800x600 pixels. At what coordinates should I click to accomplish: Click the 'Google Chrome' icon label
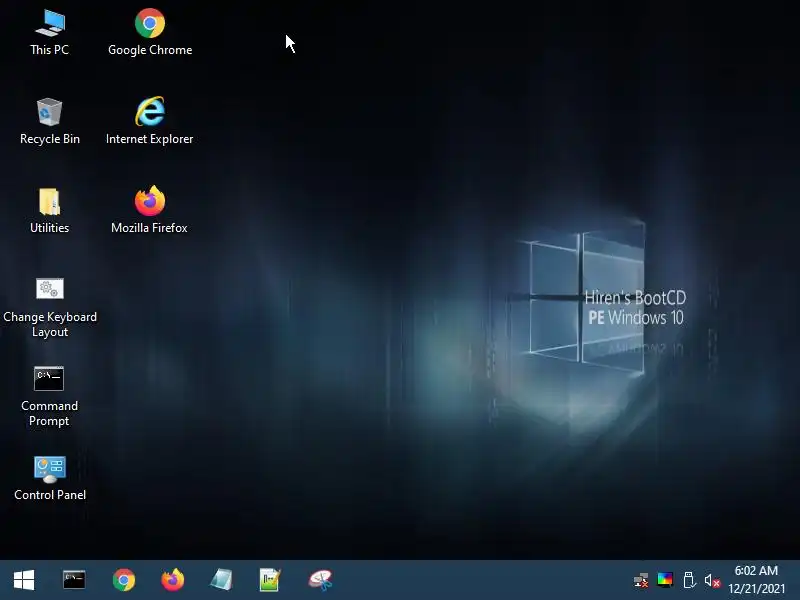click(150, 50)
